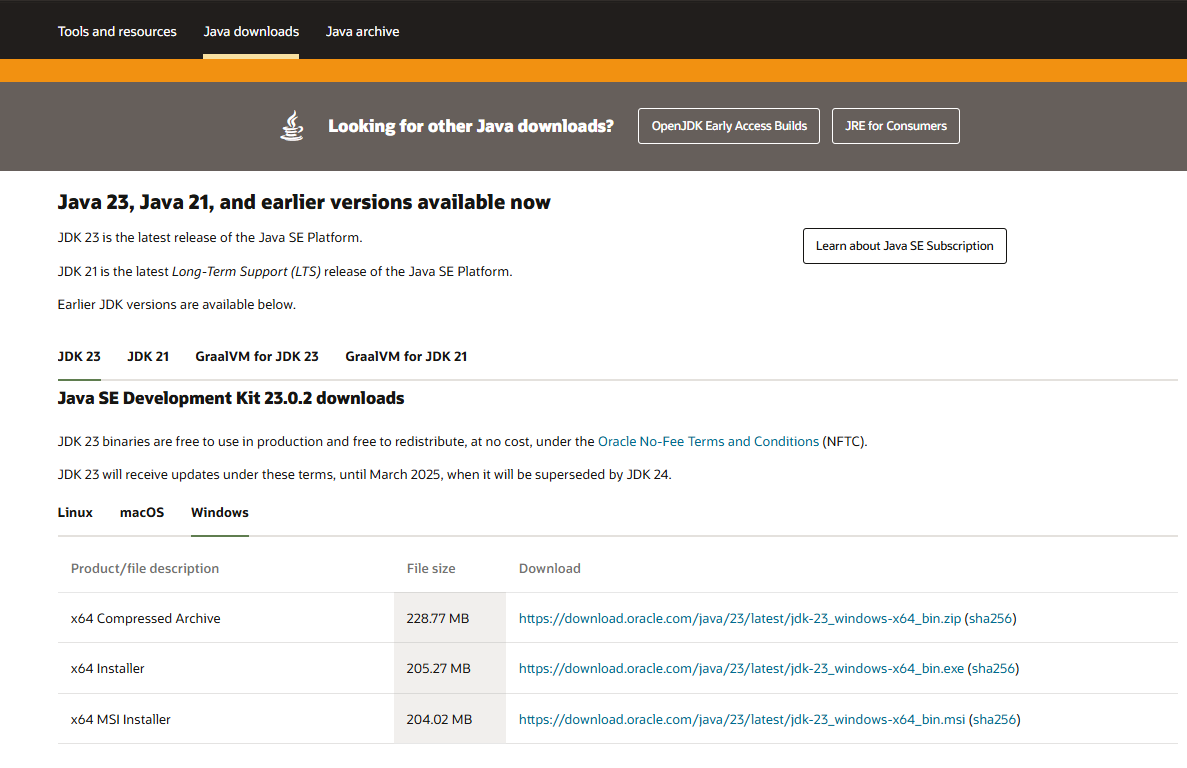
Task: Open sha256 link for the exe installer
Action: 993,668
